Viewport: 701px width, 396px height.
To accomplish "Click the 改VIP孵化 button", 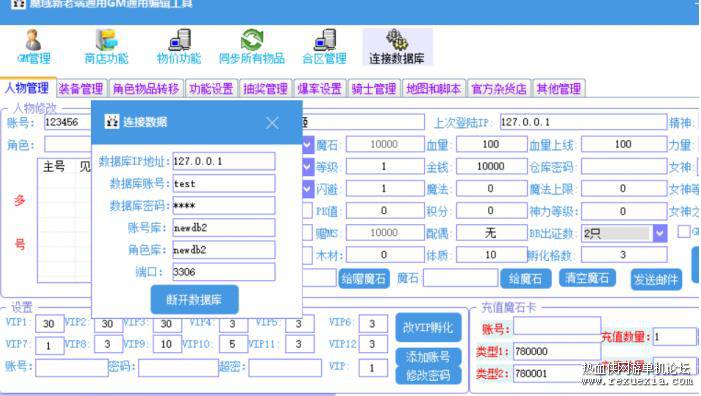I will [x=428, y=328].
